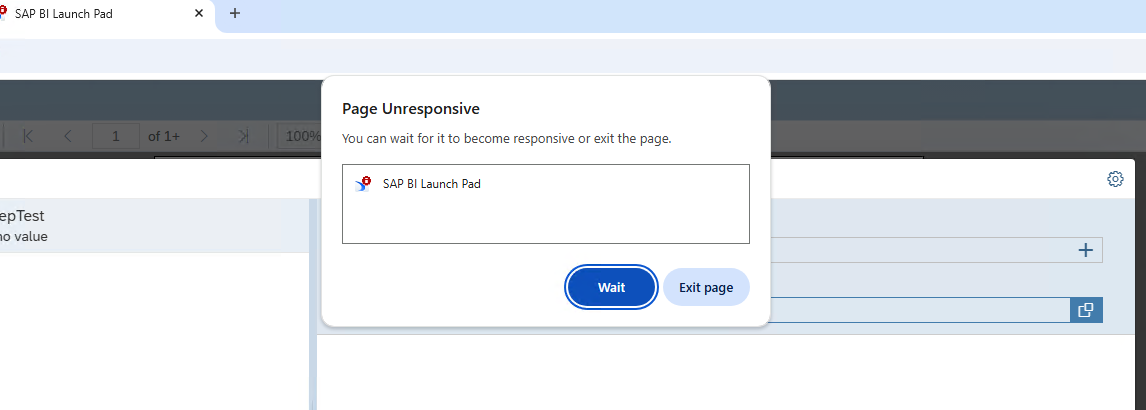Click the SAP BI Launch Pad favicon in dialog
Viewport: 1146px width, 410px height.
(x=363, y=184)
